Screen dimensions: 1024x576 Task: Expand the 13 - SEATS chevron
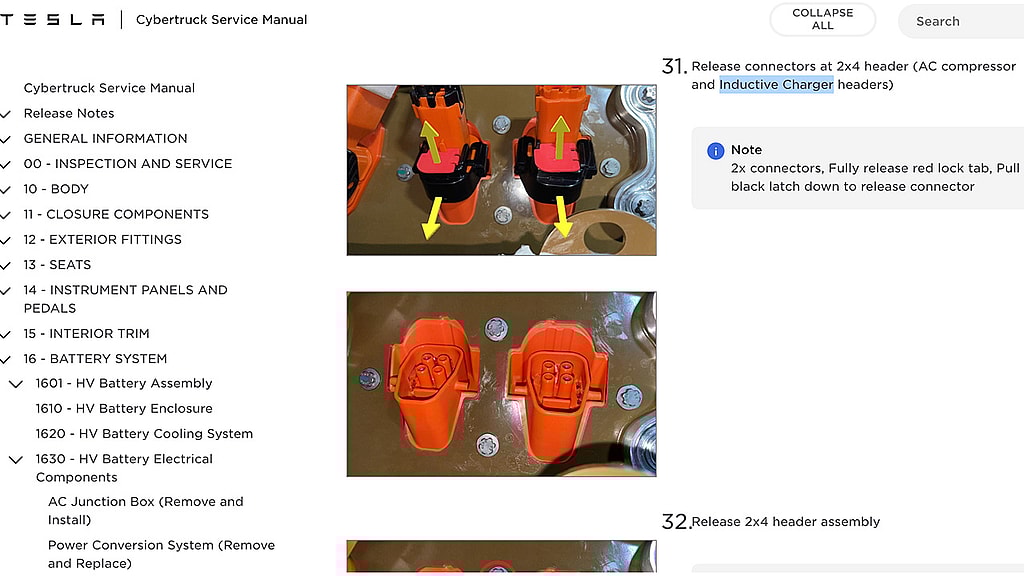tap(5, 265)
